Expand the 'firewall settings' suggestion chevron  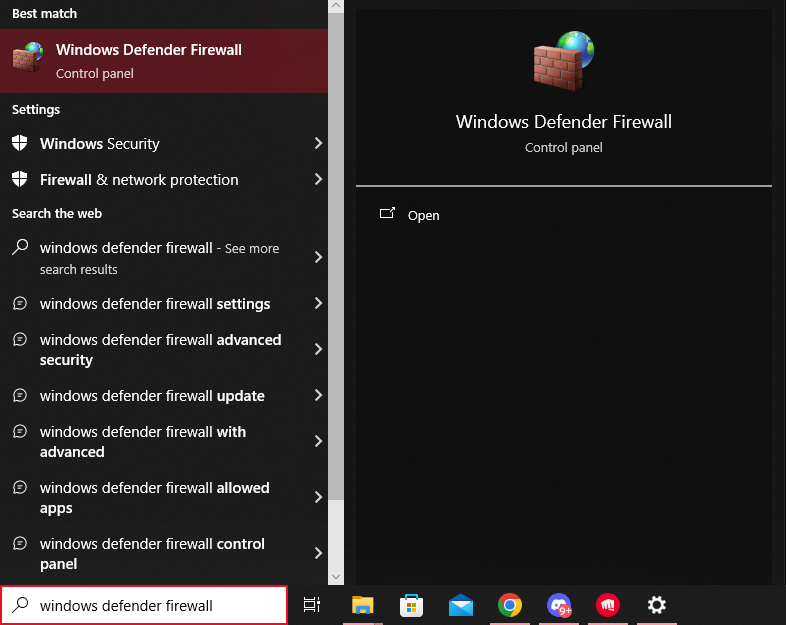click(x=318, y=303)
